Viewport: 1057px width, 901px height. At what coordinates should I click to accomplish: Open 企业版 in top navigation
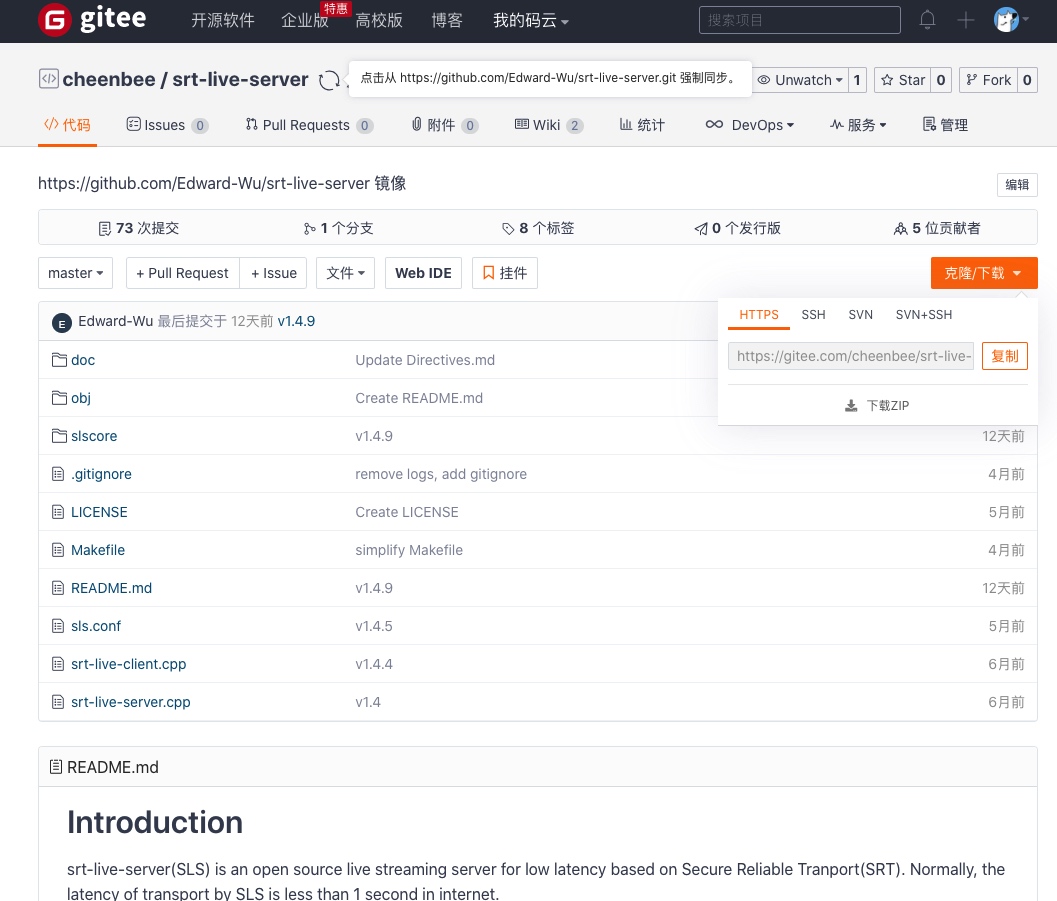305,20
